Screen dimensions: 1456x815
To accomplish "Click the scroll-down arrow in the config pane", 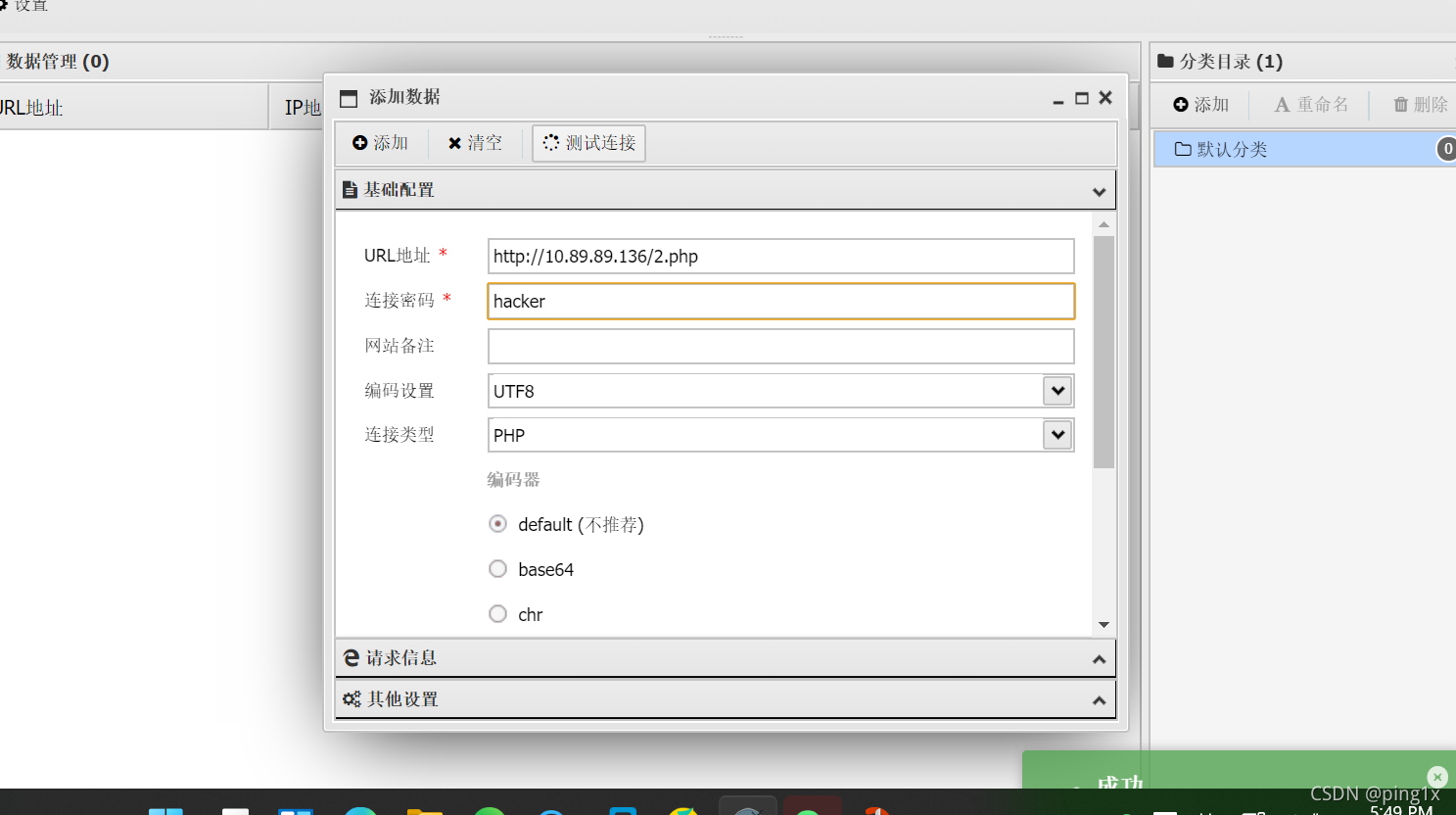I will (x=1104, y=624).
